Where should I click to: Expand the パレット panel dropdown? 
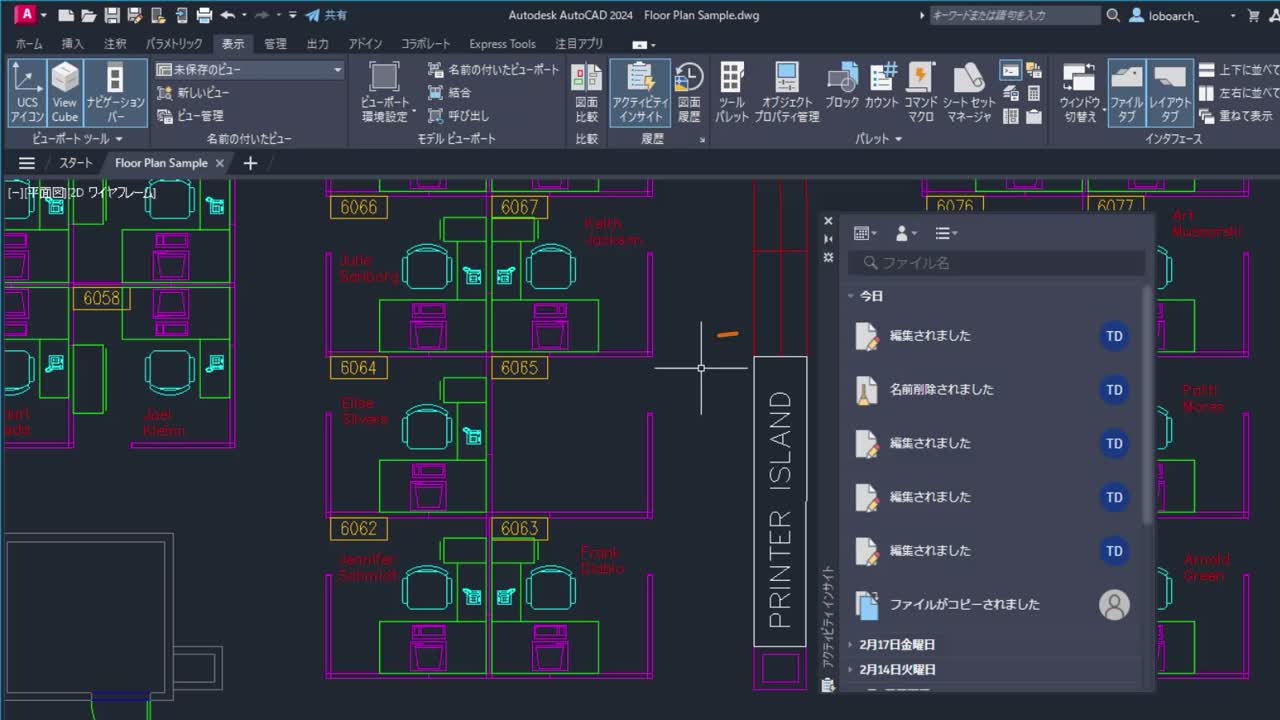879,139
